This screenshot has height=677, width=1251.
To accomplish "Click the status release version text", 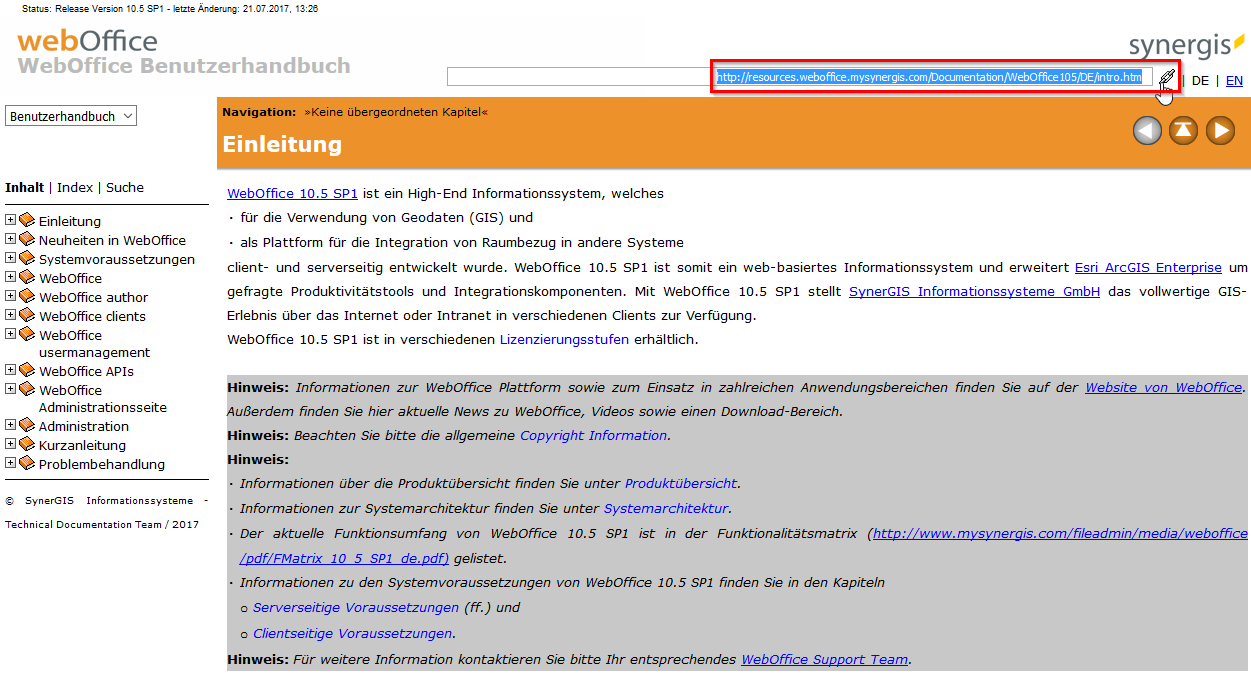I will point(170,8).
